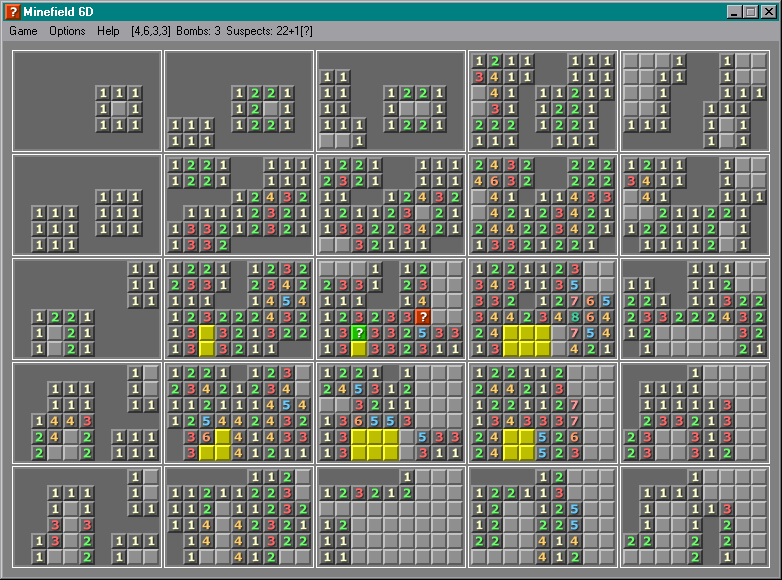Reveal the lone unrevealed cell in the top-left board
This screenshot has width=782, height=580.
pos(119,109)
